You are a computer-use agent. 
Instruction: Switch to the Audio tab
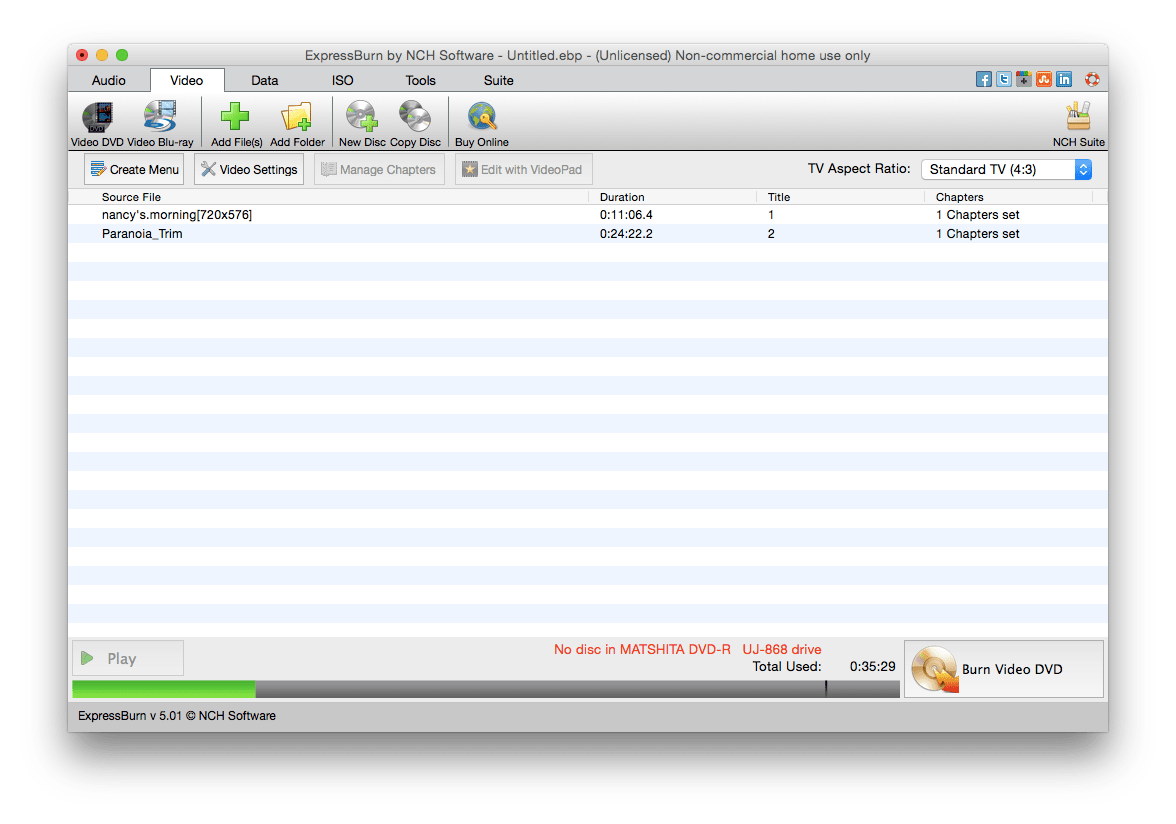[x=108, y=80]
